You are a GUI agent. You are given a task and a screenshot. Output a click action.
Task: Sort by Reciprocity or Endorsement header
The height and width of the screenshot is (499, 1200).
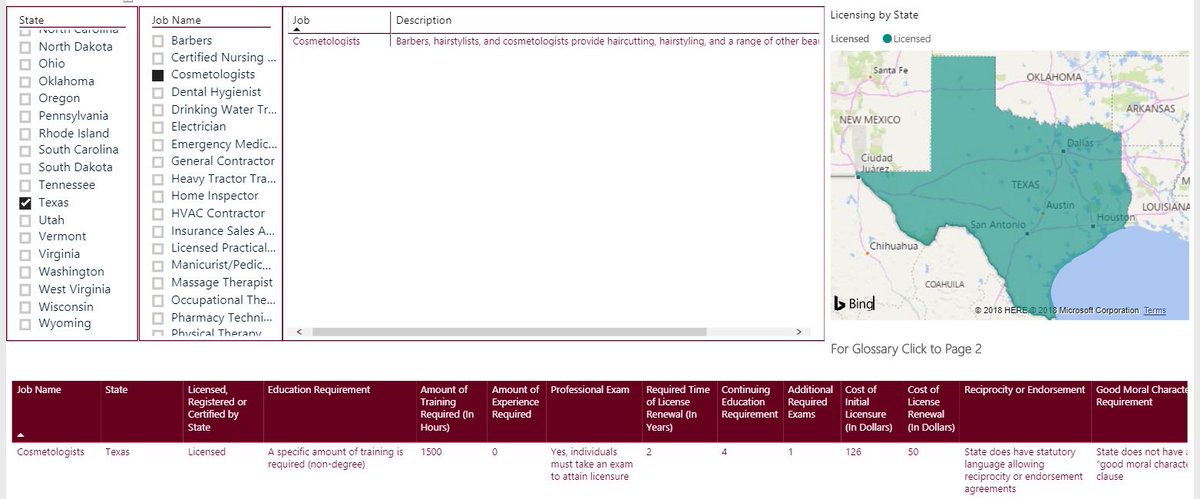1025,390
